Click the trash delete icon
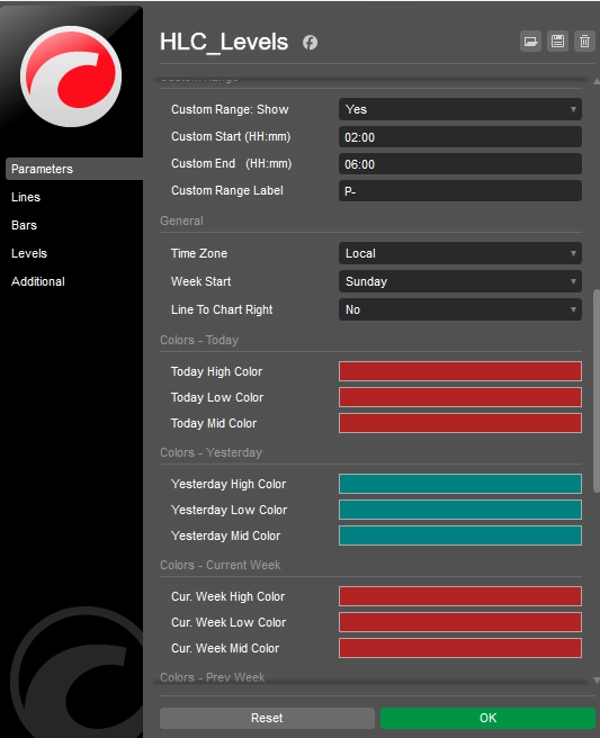Image resolution: width=600 pixels, height=738 pixels. 584,41
